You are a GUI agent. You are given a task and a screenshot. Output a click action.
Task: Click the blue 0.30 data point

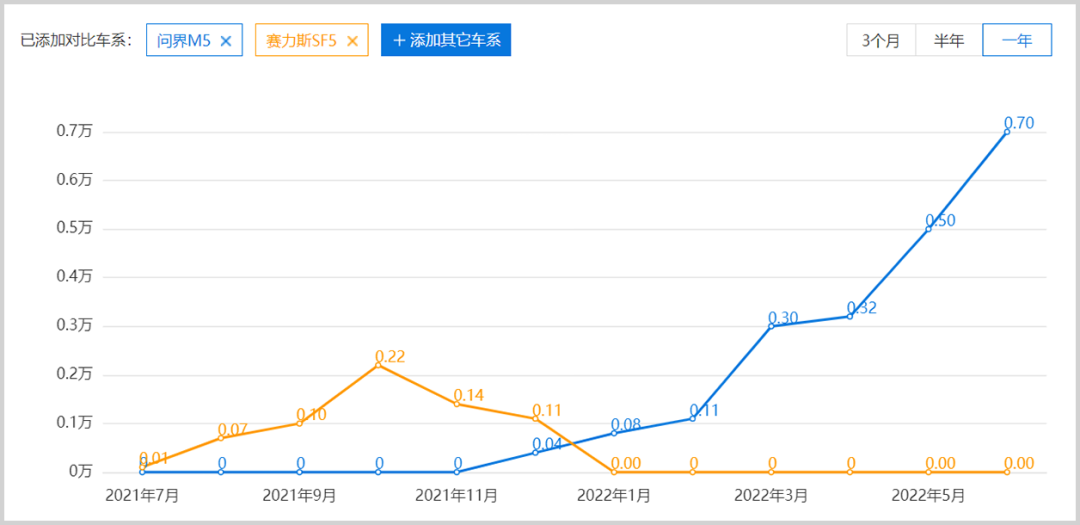coord(771,326)
